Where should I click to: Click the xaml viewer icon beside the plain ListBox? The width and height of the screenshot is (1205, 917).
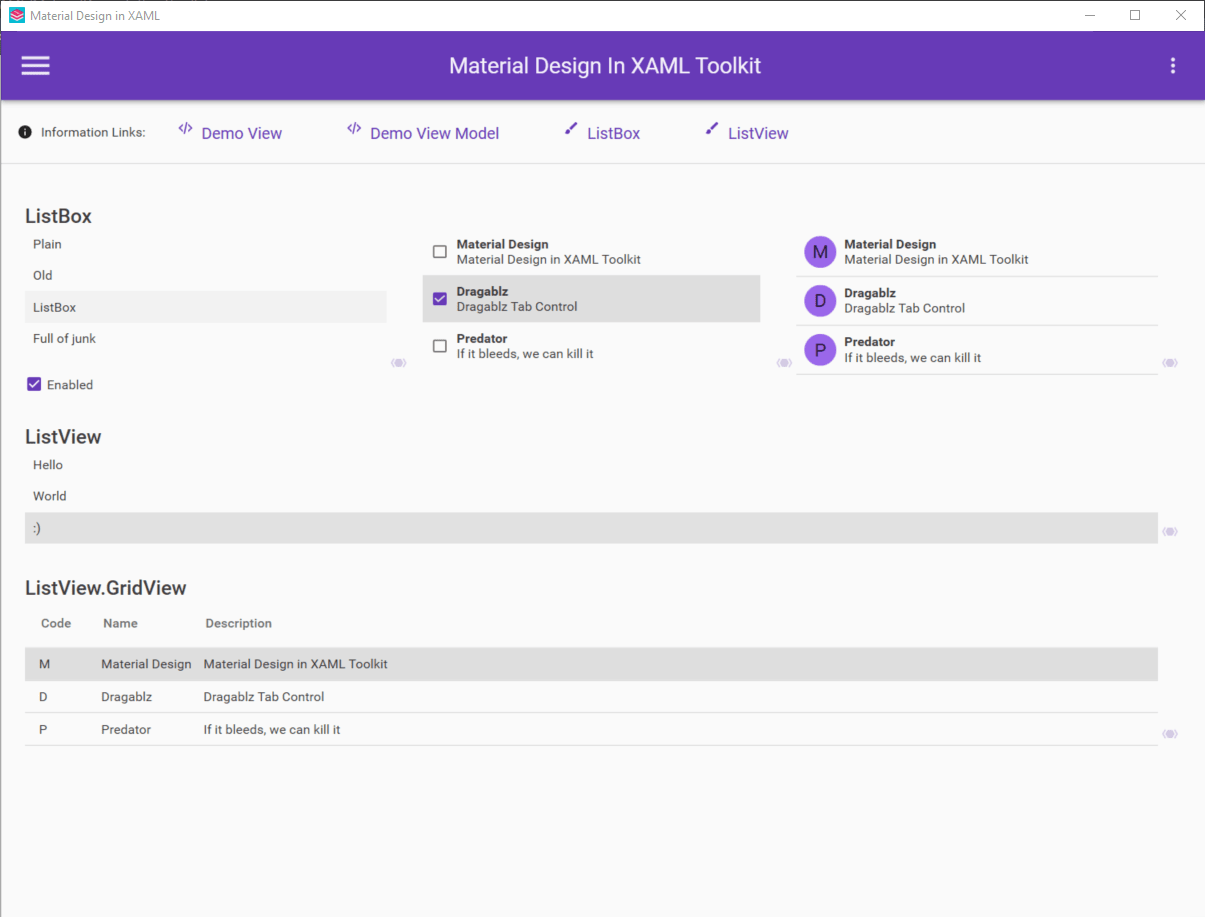(x=398, y=363)
